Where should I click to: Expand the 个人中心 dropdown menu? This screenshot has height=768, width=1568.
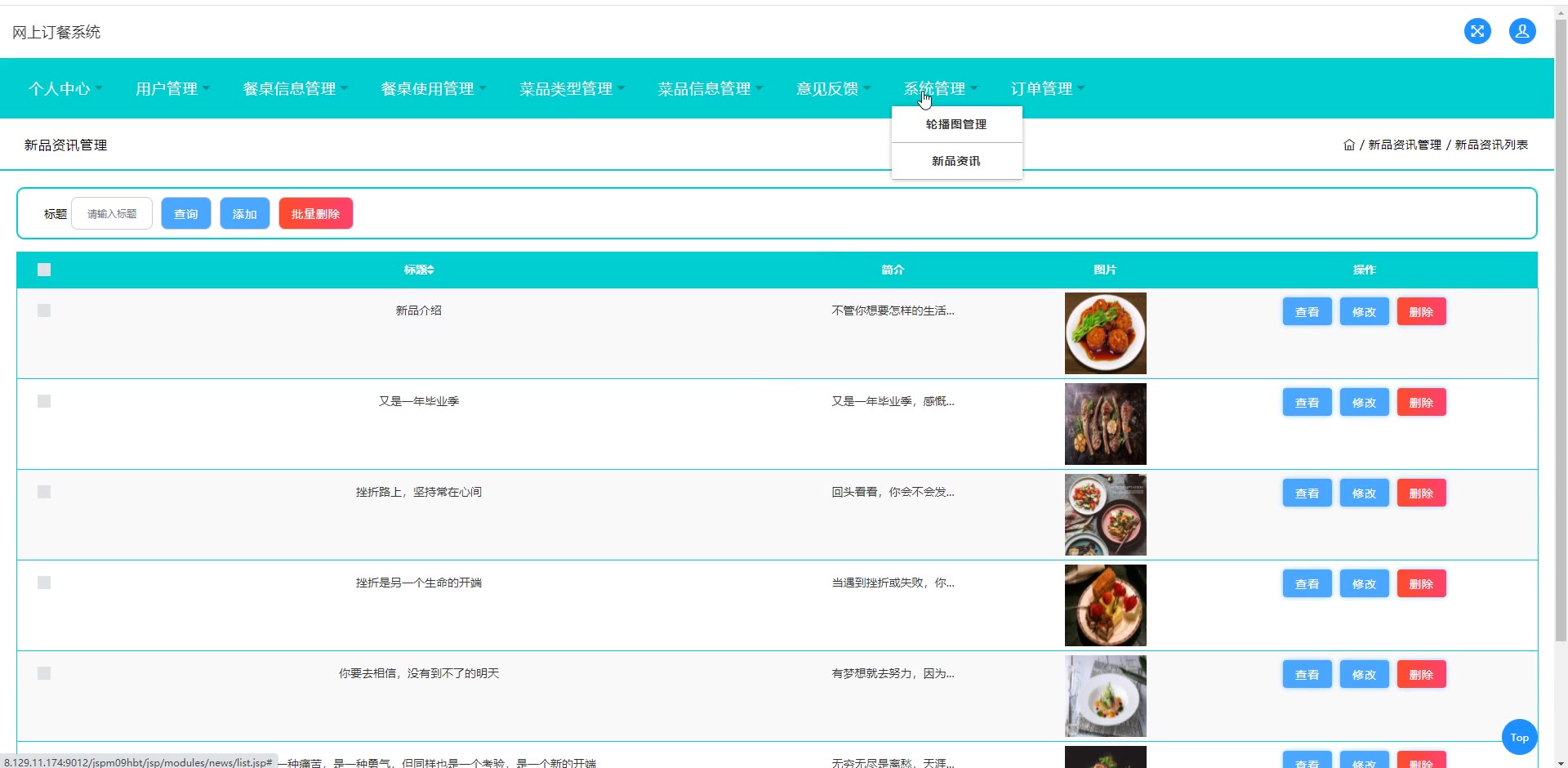[x=65, y=88]
